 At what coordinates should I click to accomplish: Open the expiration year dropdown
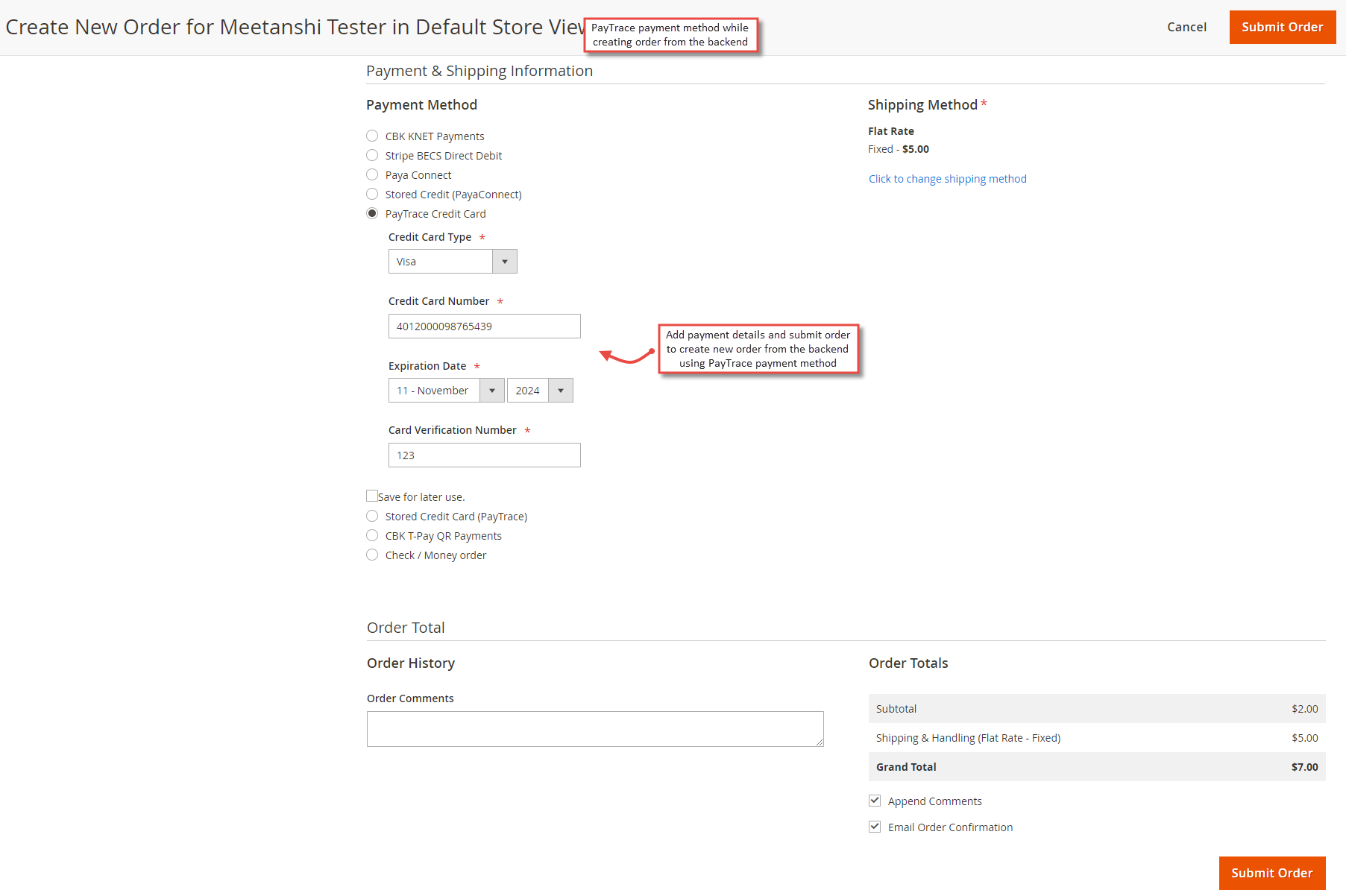pos(560,390)
